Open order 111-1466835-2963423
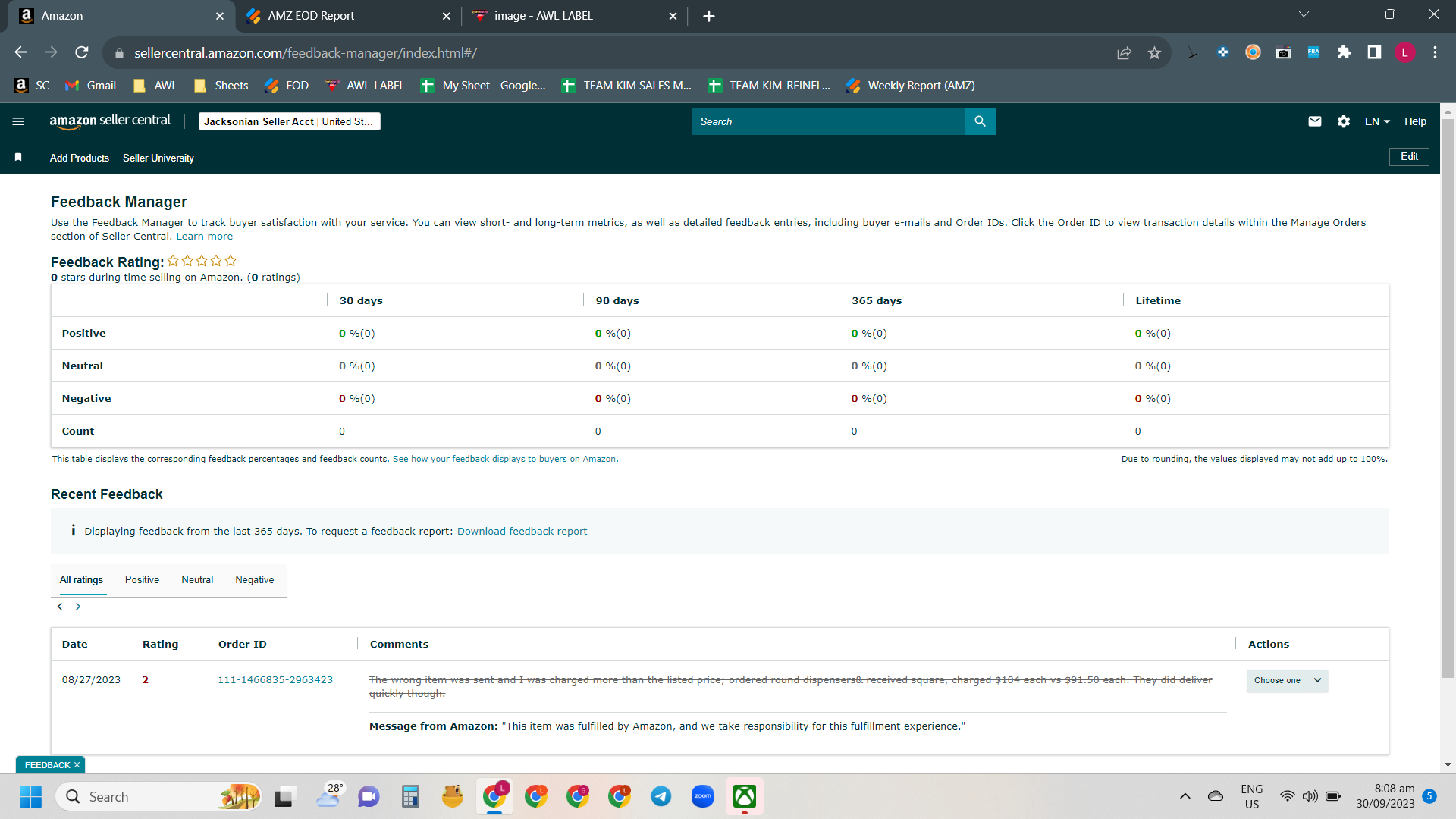Viewport: 1456px width, 819px height. (x=275, y=680)
